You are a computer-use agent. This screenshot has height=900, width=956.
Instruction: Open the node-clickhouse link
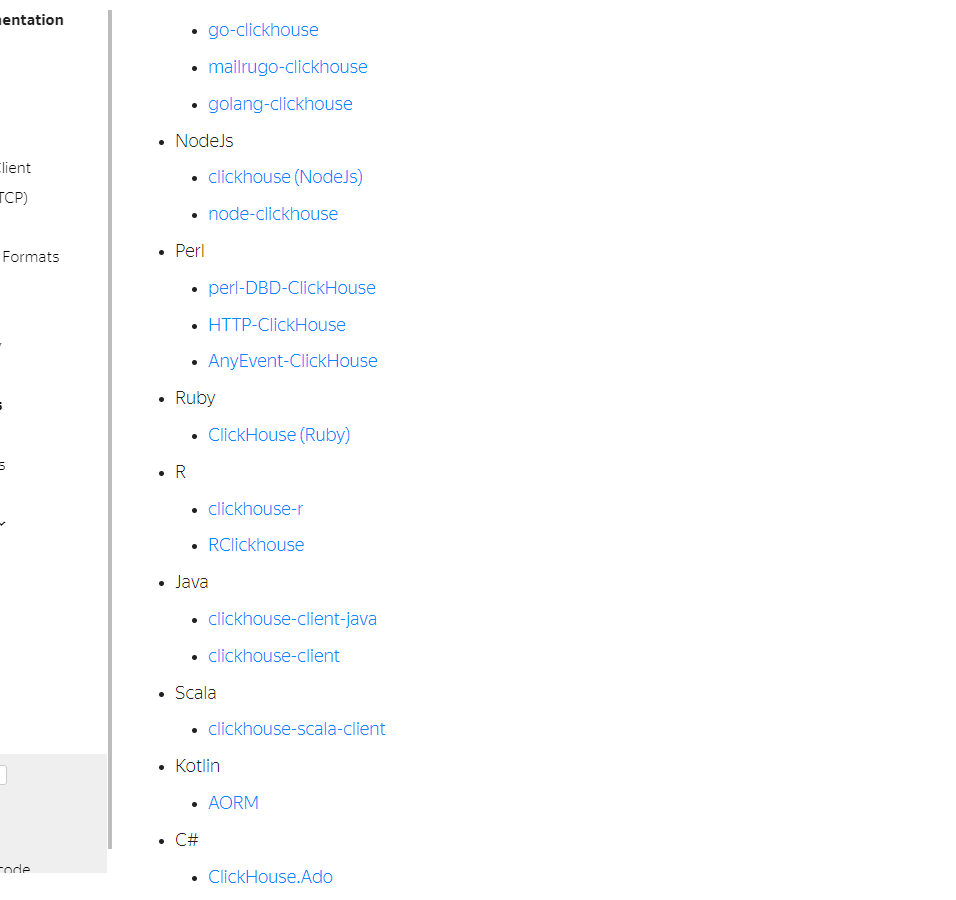coord(273,214)
